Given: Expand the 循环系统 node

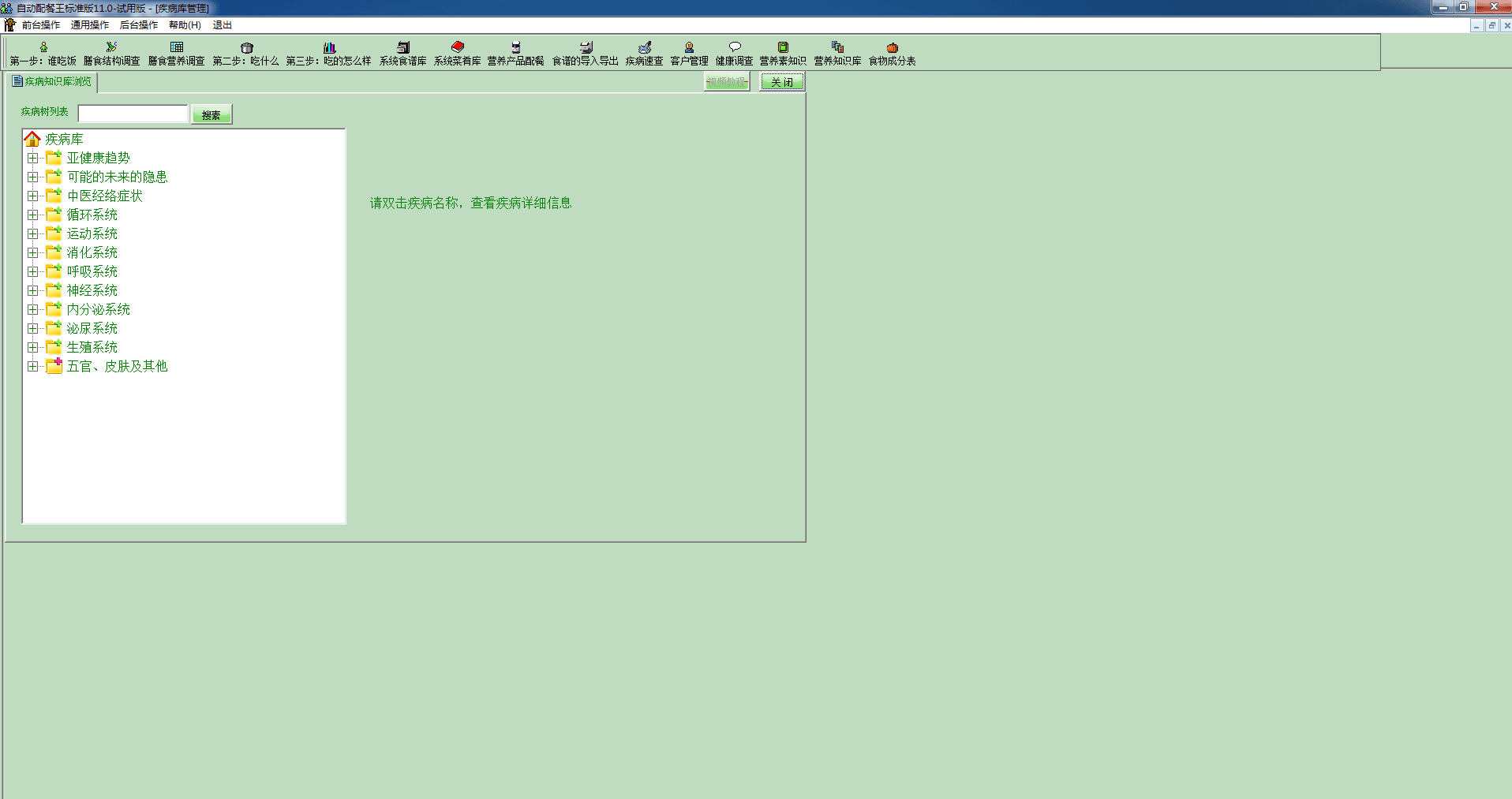Looking at the screenshot, I should click(32, 215).
